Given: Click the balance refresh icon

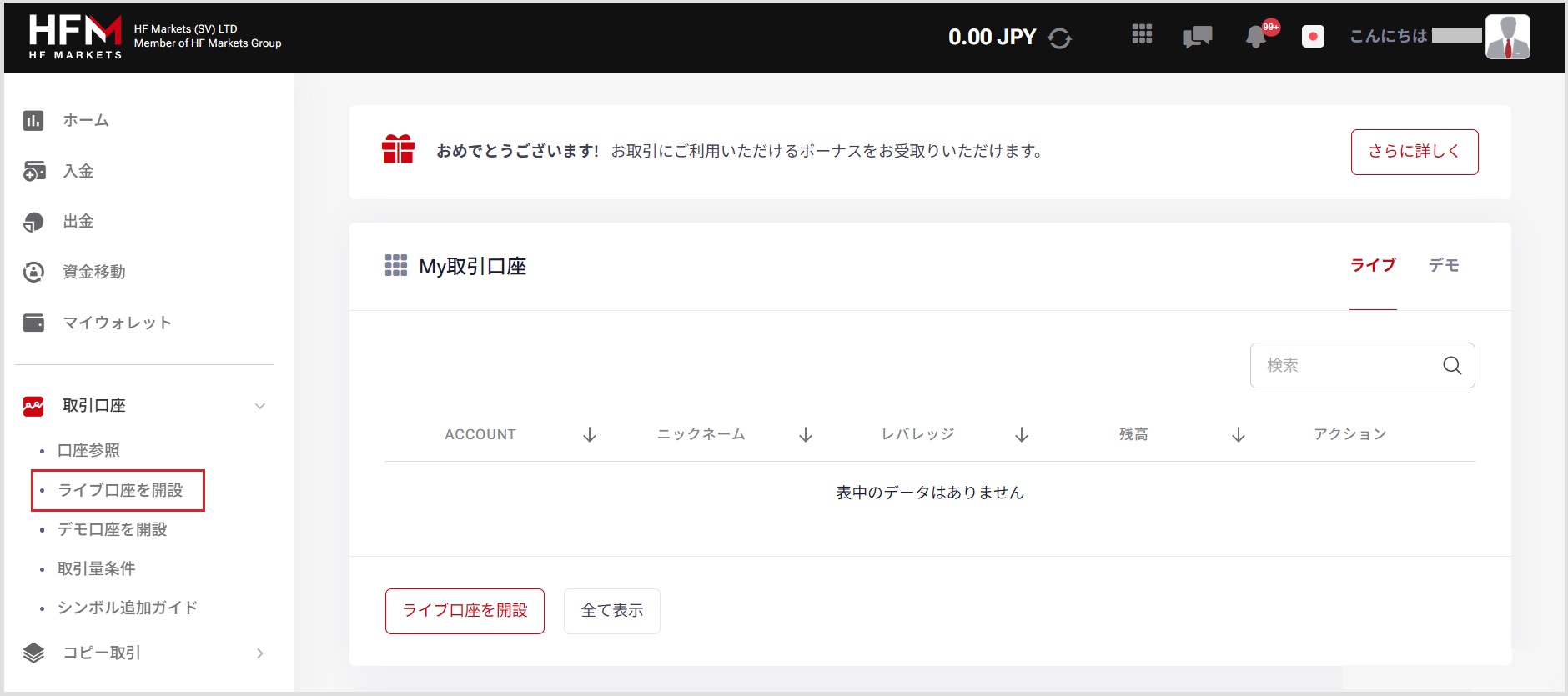Looking at the screenshot, I should (x=1059, y=38).
